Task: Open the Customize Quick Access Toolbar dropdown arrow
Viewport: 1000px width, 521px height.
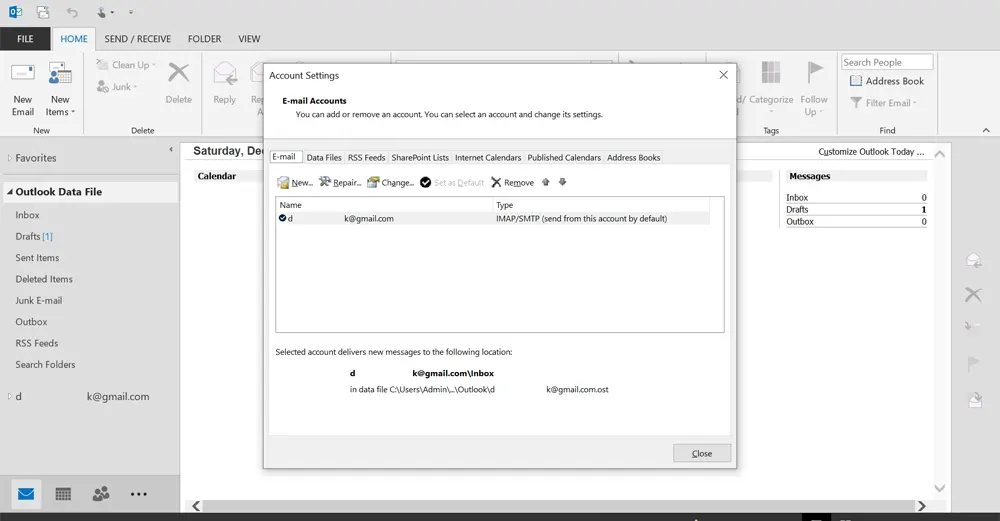Action: click(131, 12)
